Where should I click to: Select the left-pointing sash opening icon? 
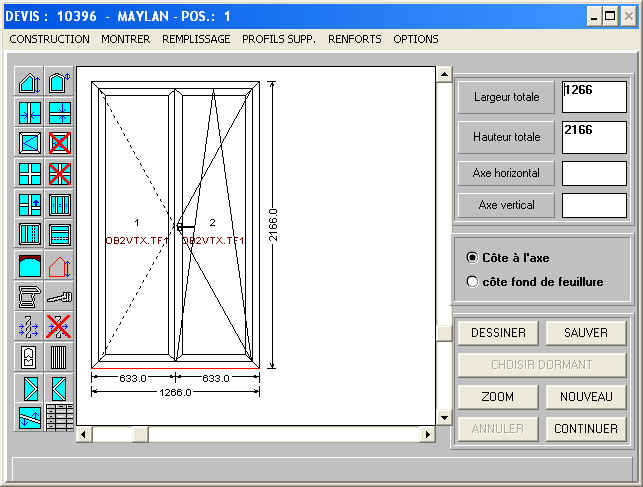(59, 388)
